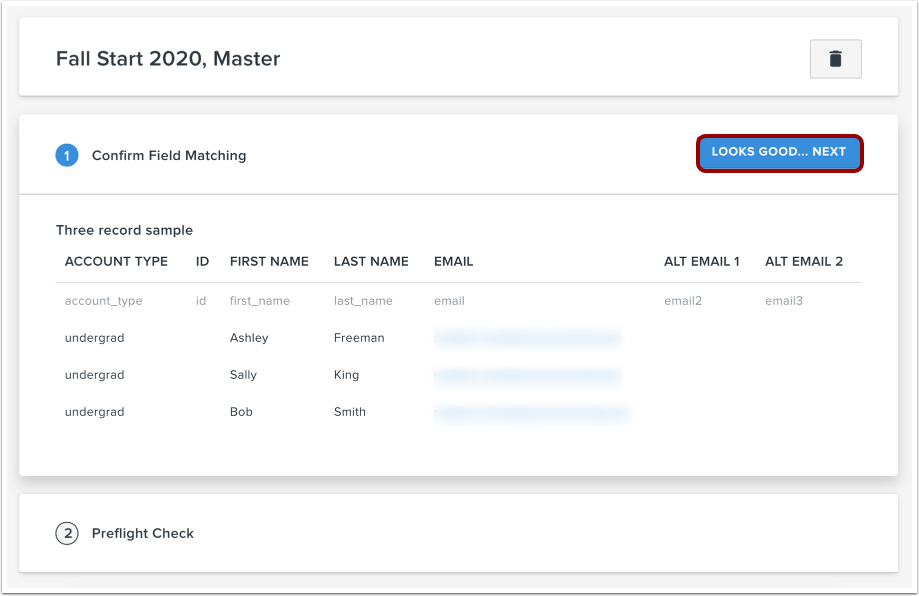The height and width of the screenshot is (596, 919).
Task: Click the Three record sample heading
Action: click(124, 230)
